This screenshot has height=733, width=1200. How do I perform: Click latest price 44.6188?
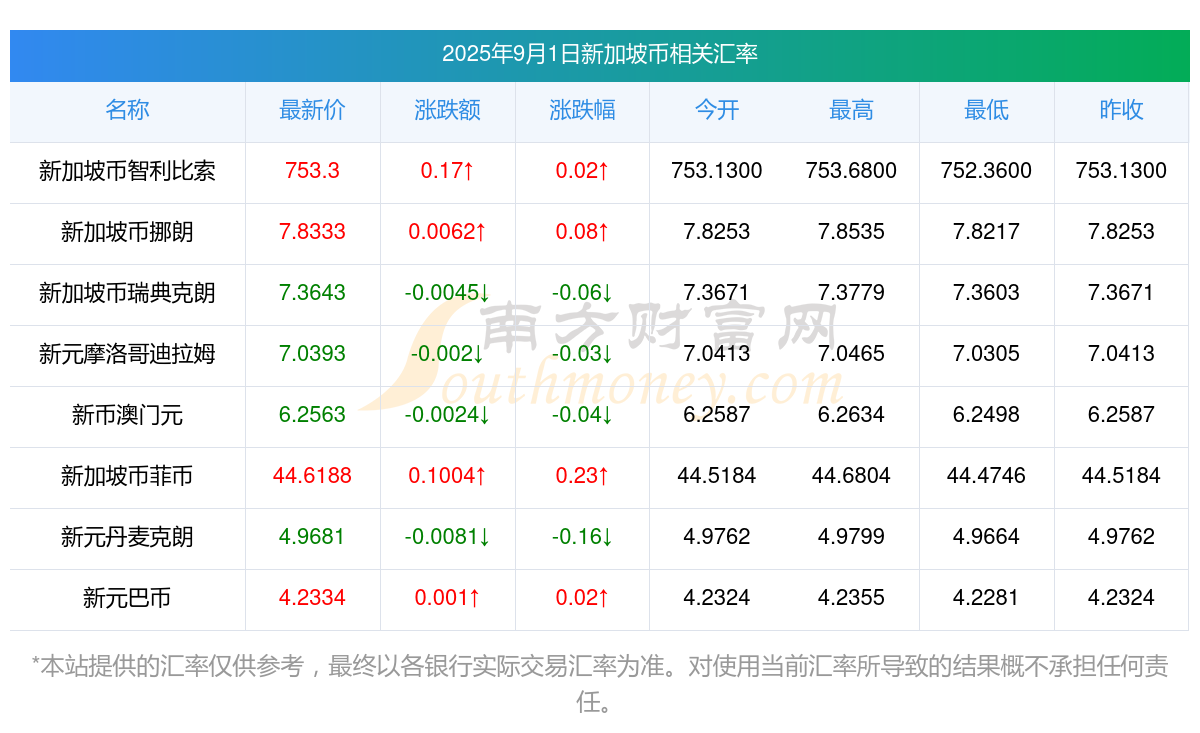click(x=312, y=476)
